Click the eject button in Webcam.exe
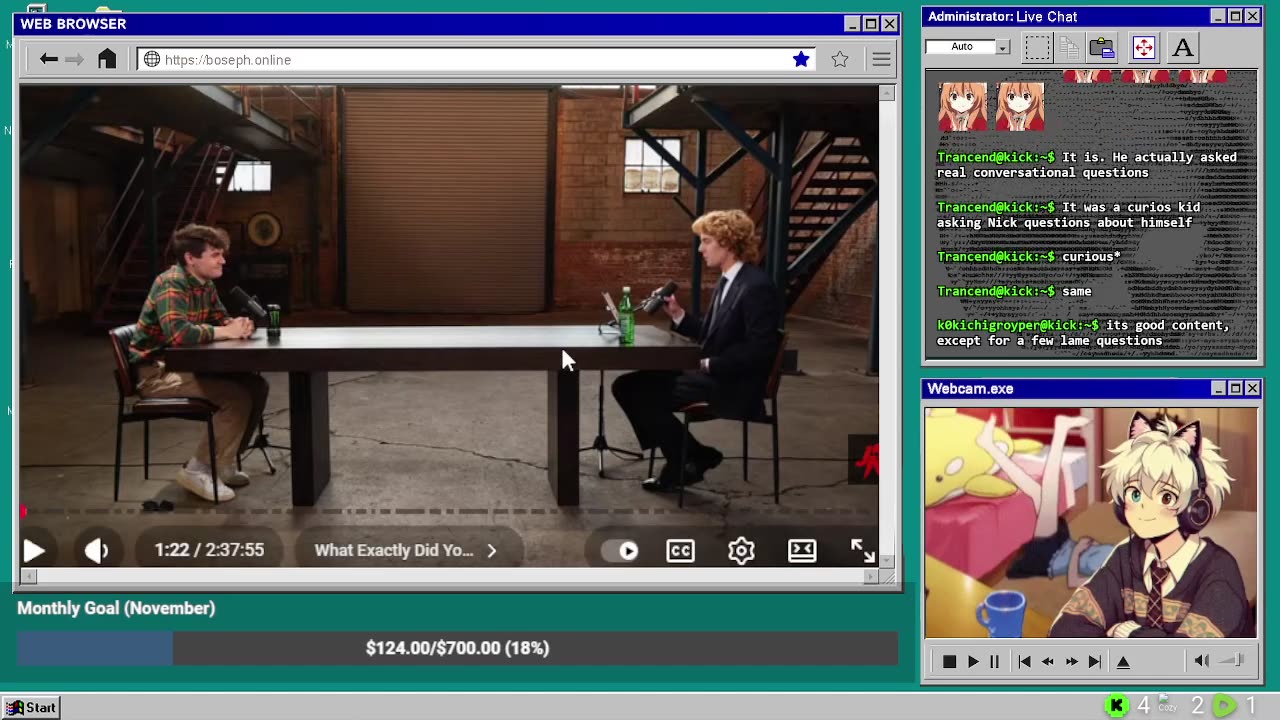 (x=1123, y=661)
